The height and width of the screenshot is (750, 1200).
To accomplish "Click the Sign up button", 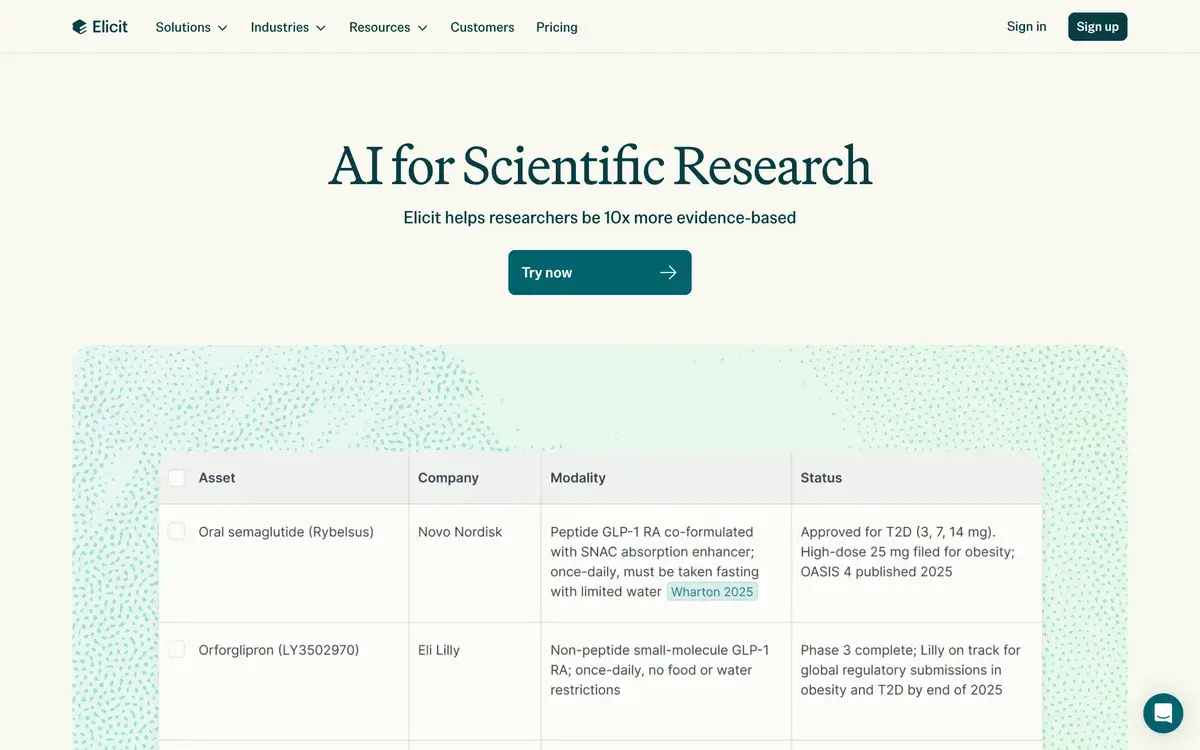I will pos(1097,27).
